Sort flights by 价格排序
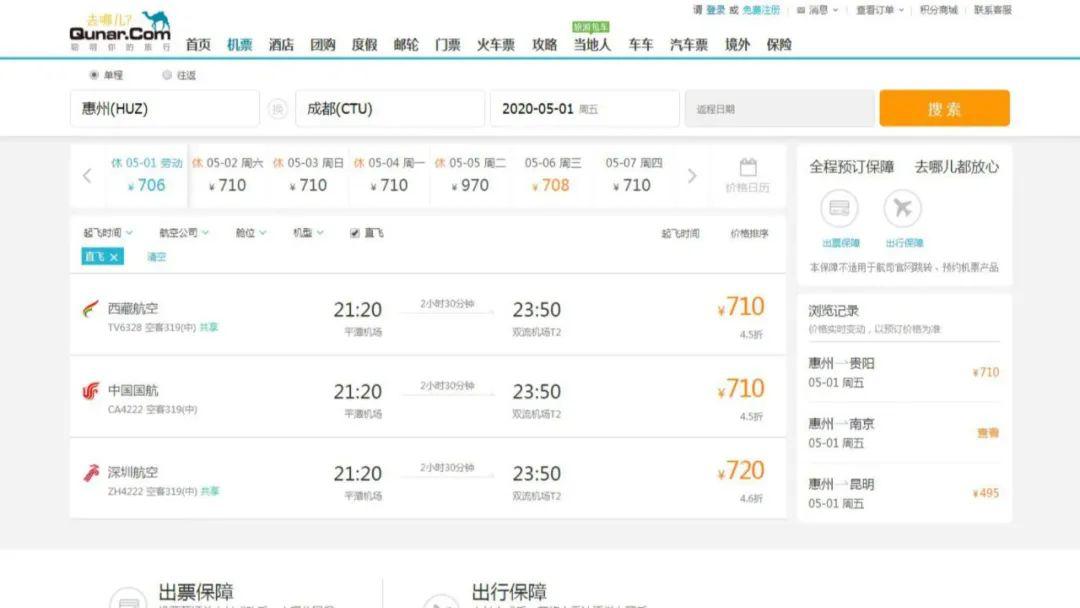The width and height of the screenshot is (1080, 608). point(749,233)
